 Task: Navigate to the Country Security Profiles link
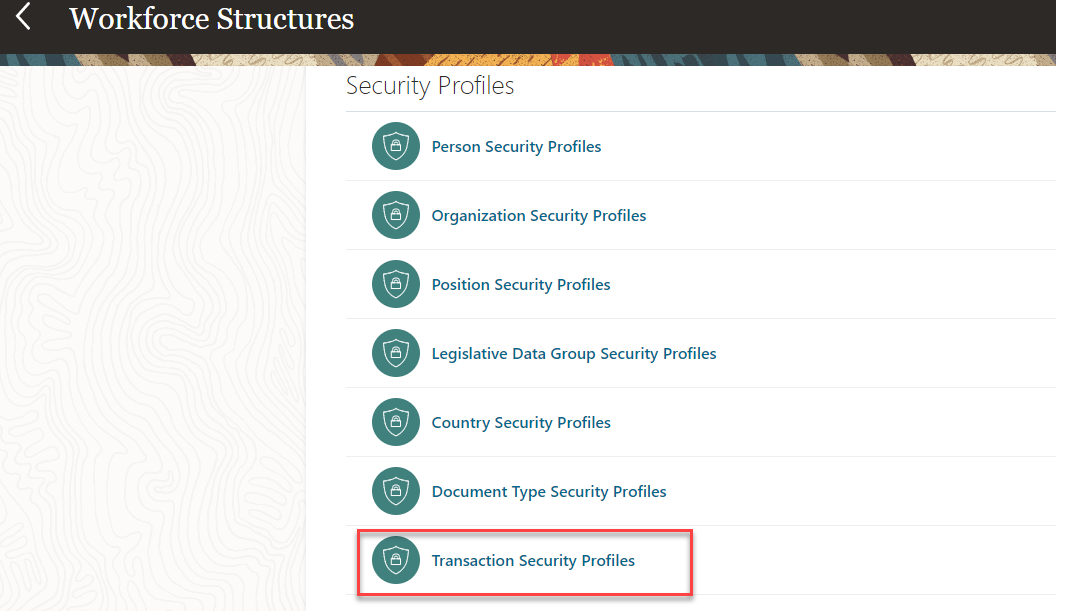point(521,423)
